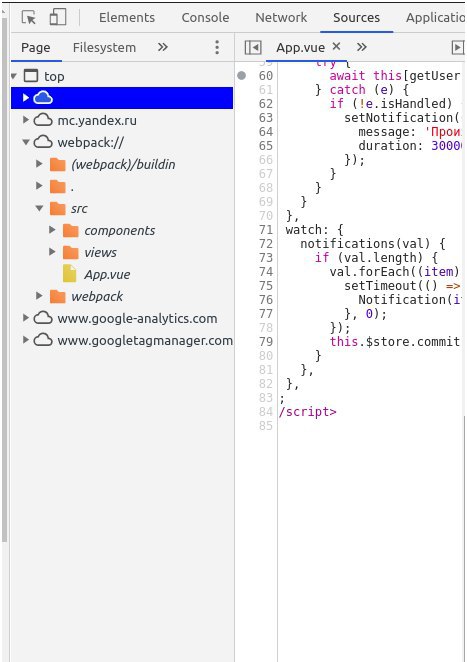Click the www.google-analytics.com cloud icon
Viewport: 467px width, 662px height.
pos(43,318)
